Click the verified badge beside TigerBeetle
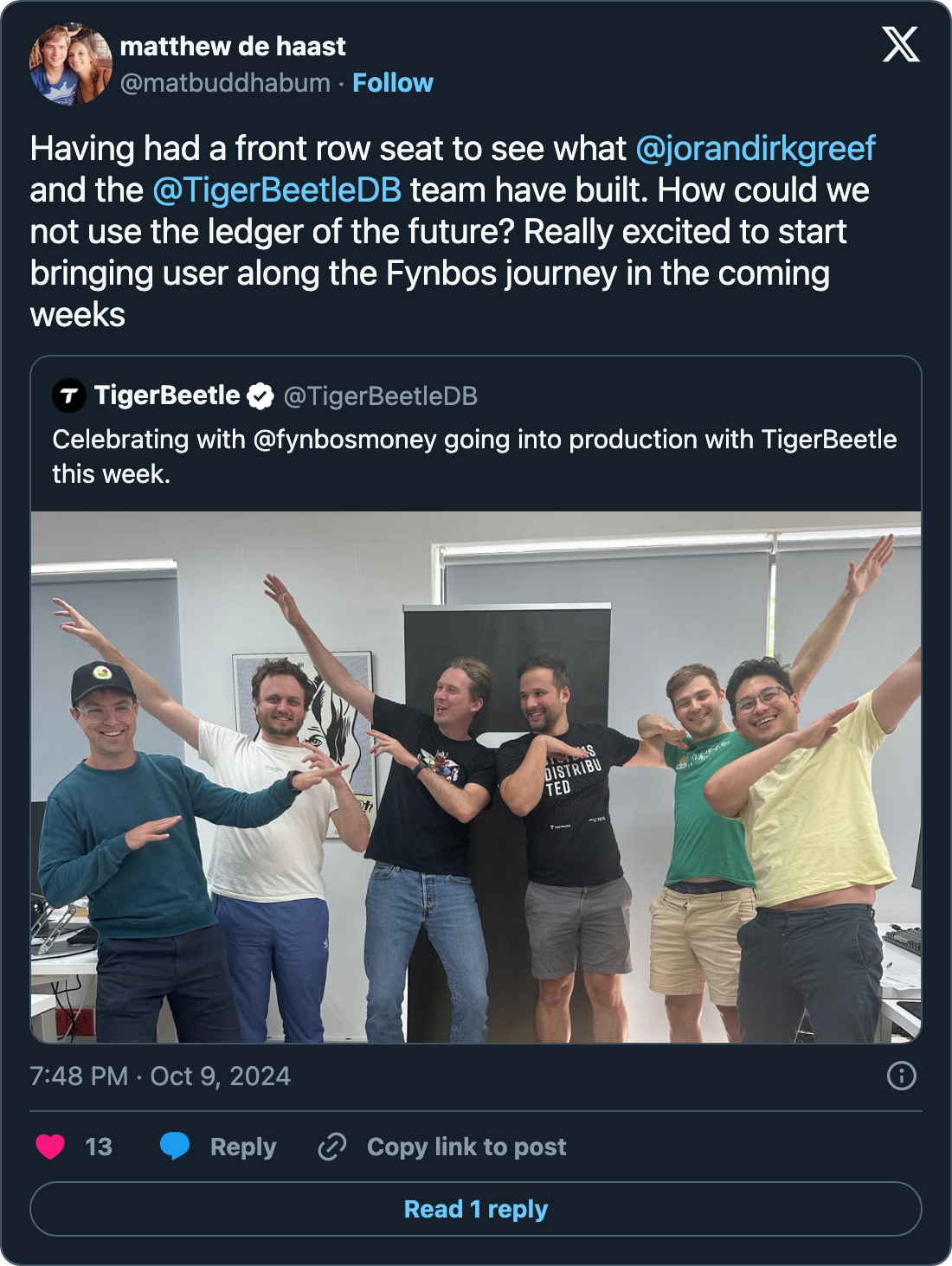This screenshot has width=952, height=1266. tap(260, 396)
